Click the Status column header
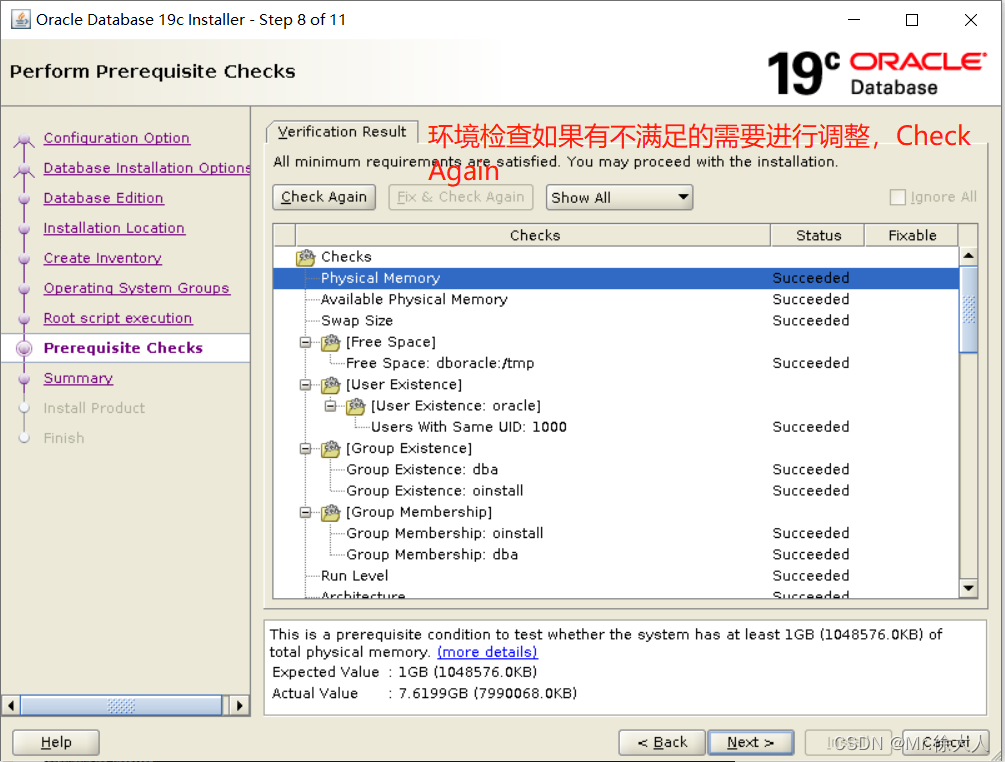This screenshot has height=762, width=1005. point(818,235)
